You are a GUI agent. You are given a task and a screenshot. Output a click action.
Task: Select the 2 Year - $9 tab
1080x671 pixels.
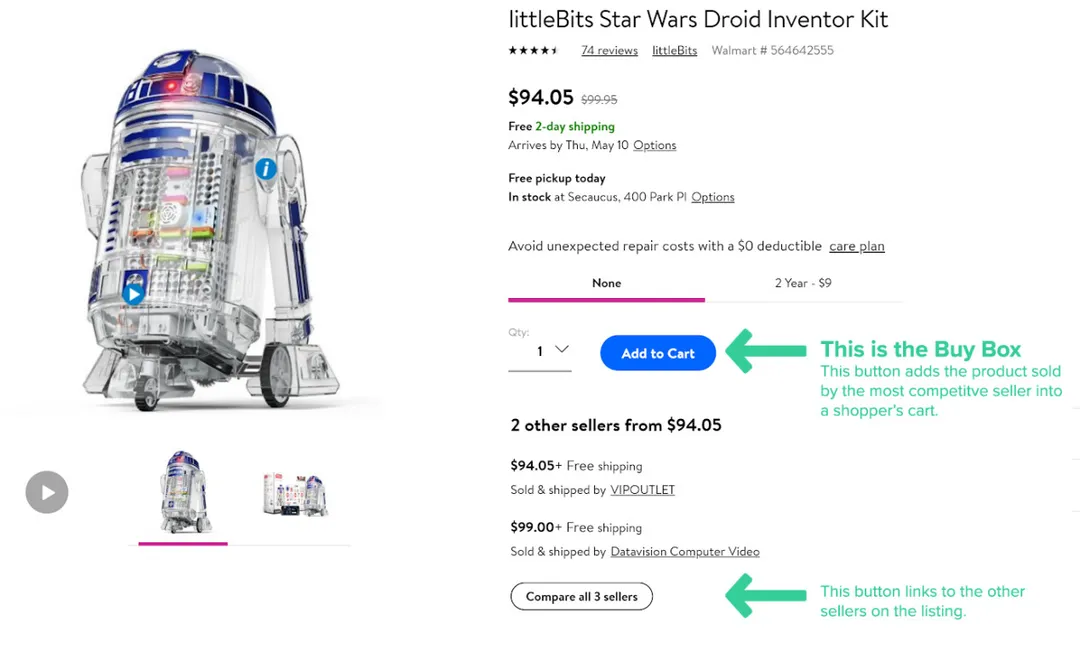(x=803, y=283)
